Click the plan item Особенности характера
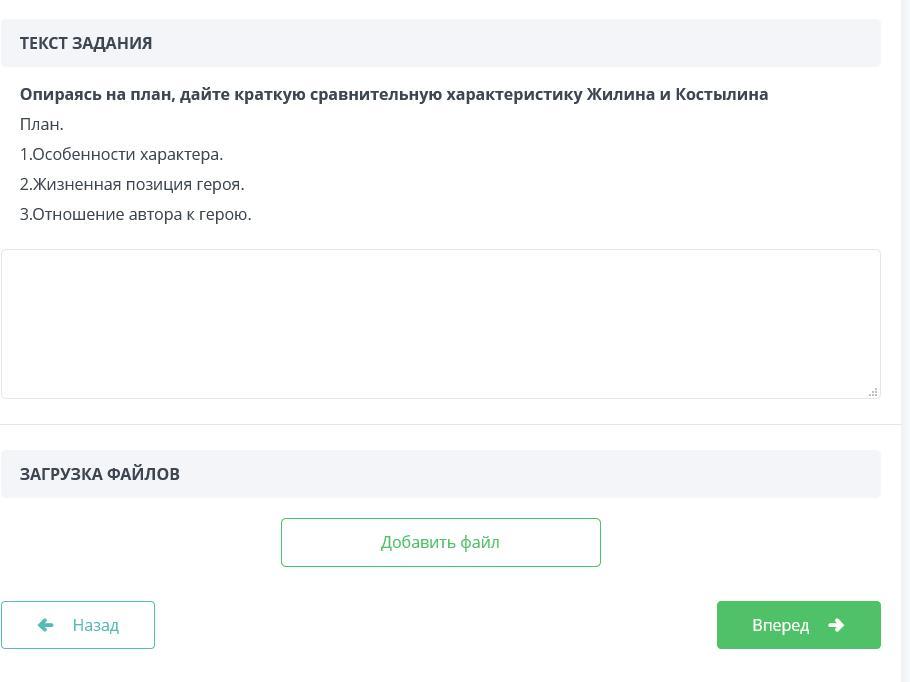The width and height of the screenshot is (910, 682). (x=122, y=154)
